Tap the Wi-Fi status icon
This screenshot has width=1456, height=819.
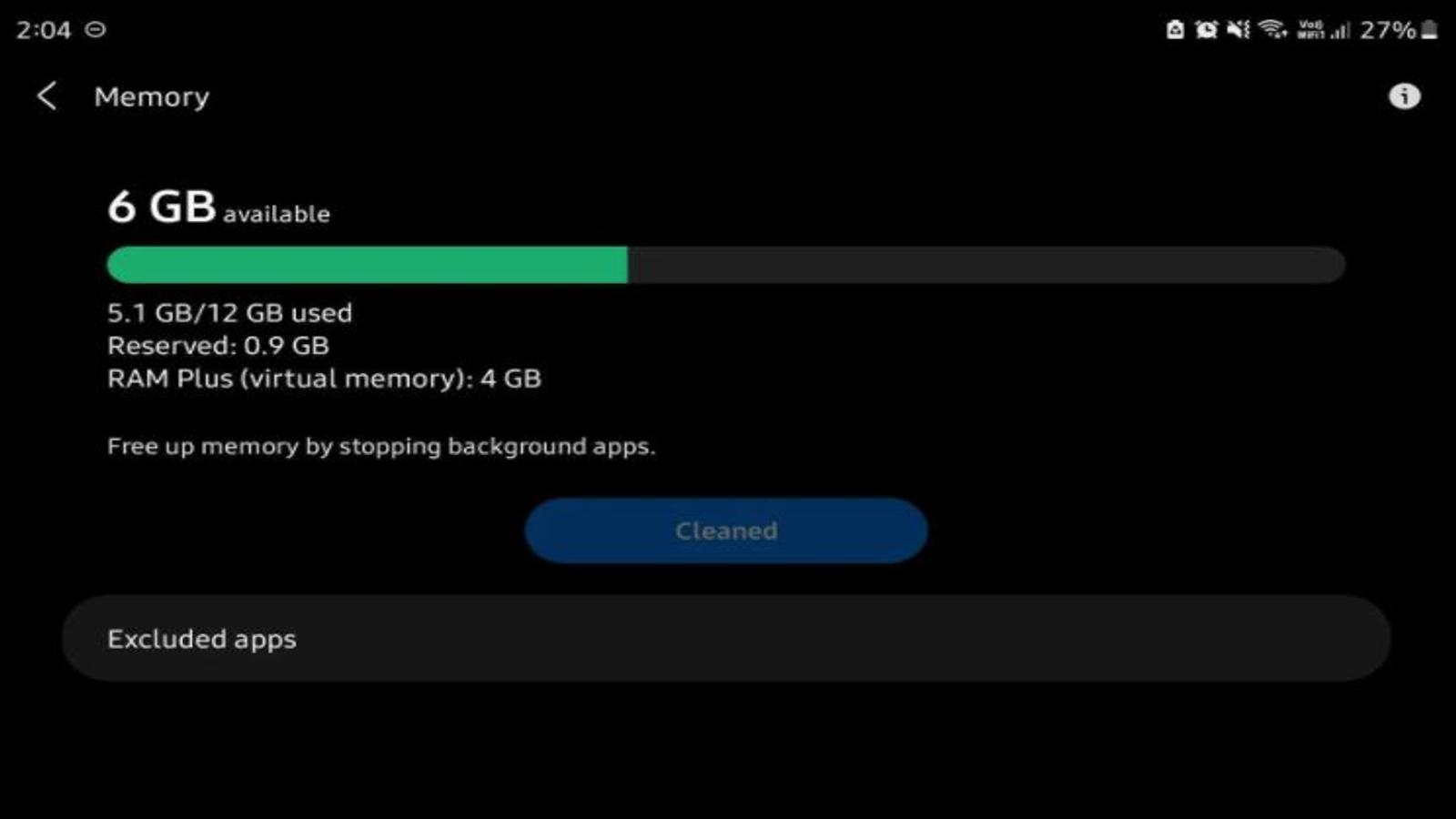click(1272, 29)
